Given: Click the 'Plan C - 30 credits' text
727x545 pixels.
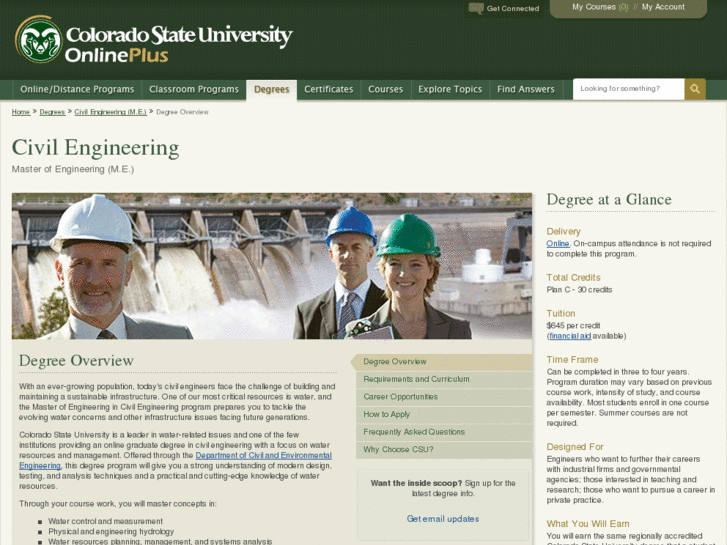Looking at the screenshot, I should click(579, 290).
